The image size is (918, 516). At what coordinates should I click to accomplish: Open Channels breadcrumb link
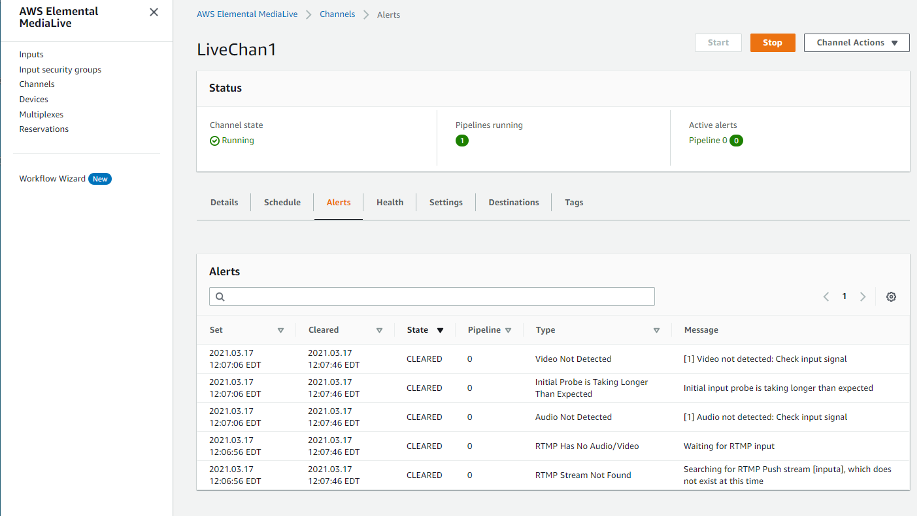click(x=337, y=15)
